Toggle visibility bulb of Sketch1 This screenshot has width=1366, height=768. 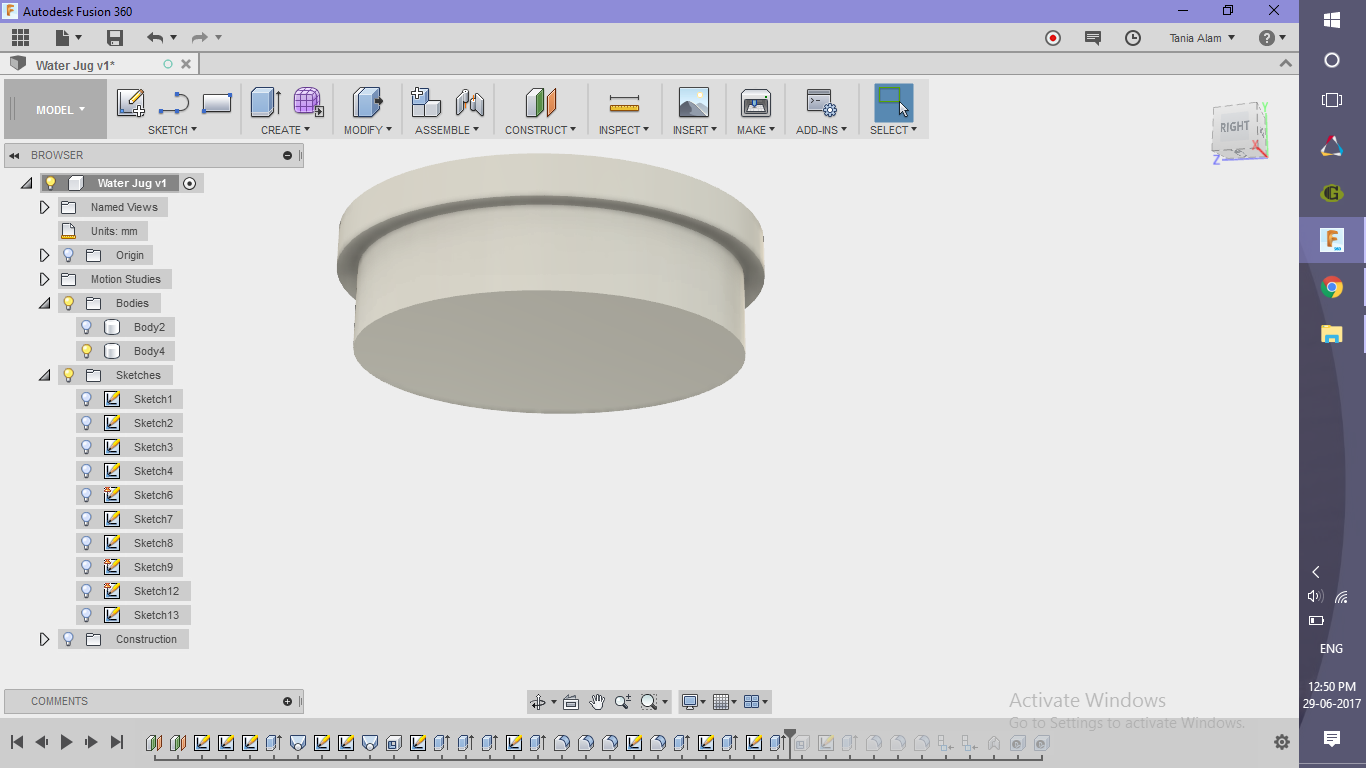click(x=86, y=399)
